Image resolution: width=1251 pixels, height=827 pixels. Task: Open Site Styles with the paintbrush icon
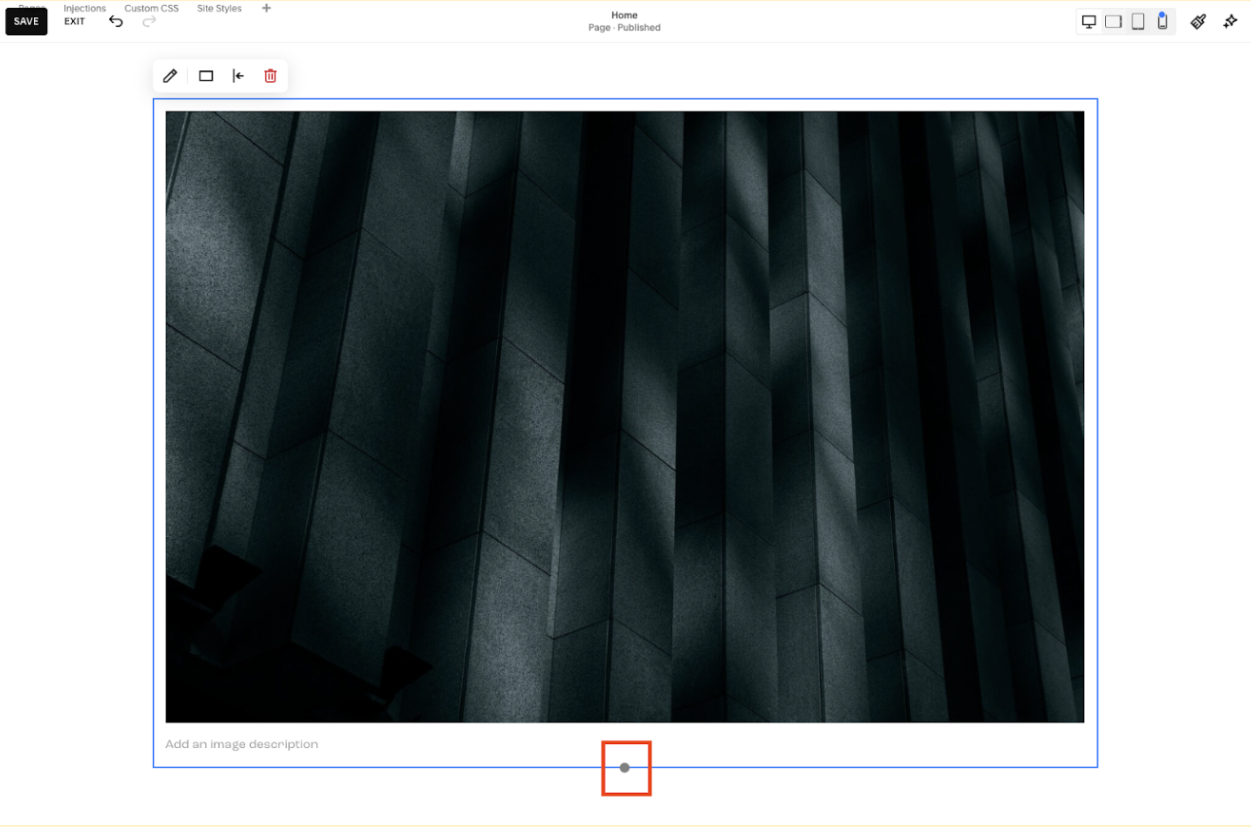1198,21
